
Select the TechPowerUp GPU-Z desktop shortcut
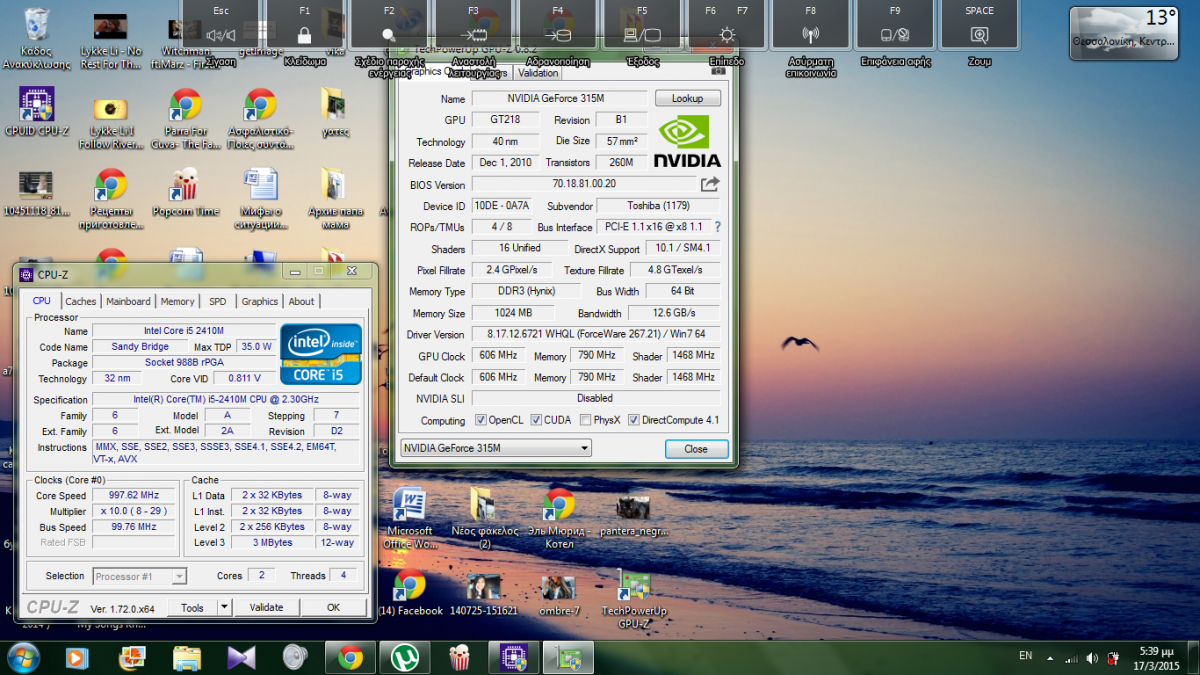(x=634, y=598)
